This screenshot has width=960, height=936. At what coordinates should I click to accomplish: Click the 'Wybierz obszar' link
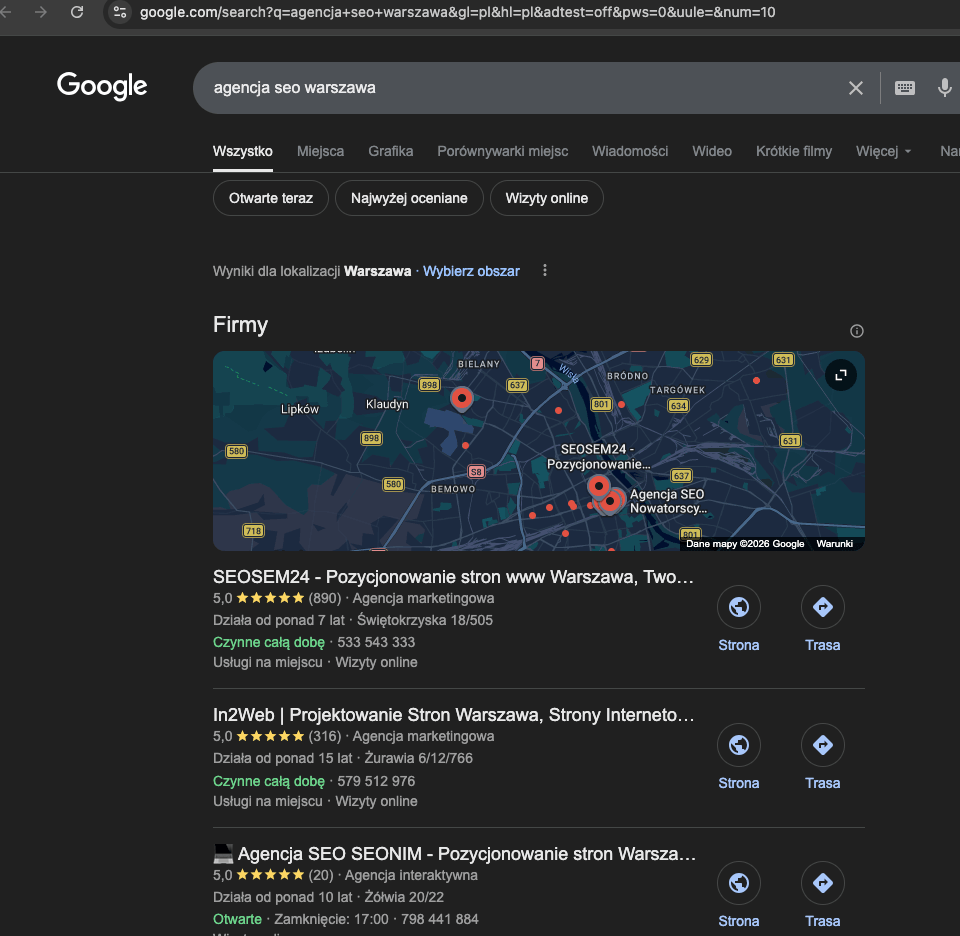click(x=471, y=271)
